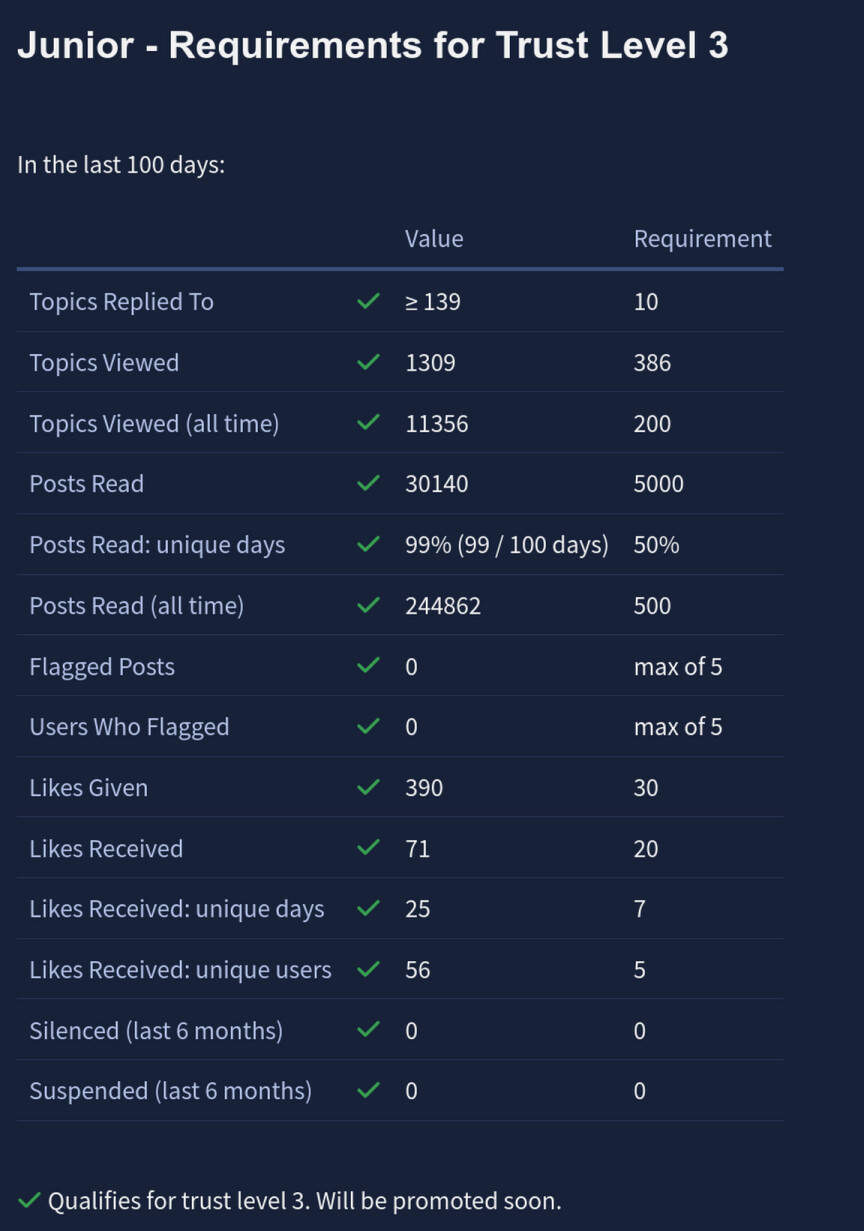Click the Likes Received: unique users label

click(180, 969)
